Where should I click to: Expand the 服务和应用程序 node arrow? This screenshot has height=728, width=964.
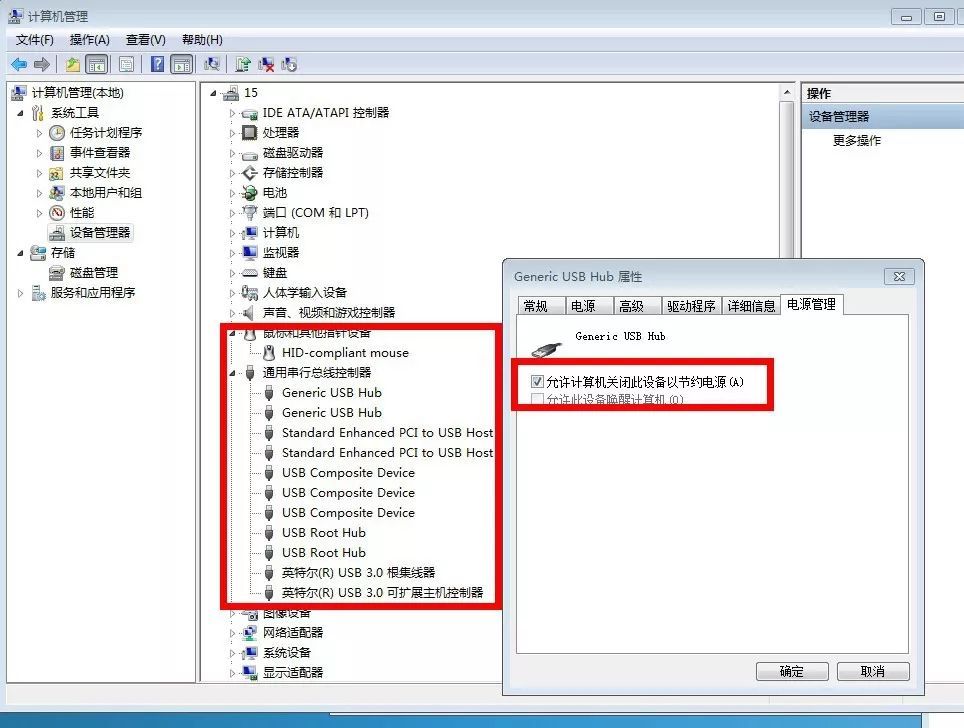click(x=20, y=293)
